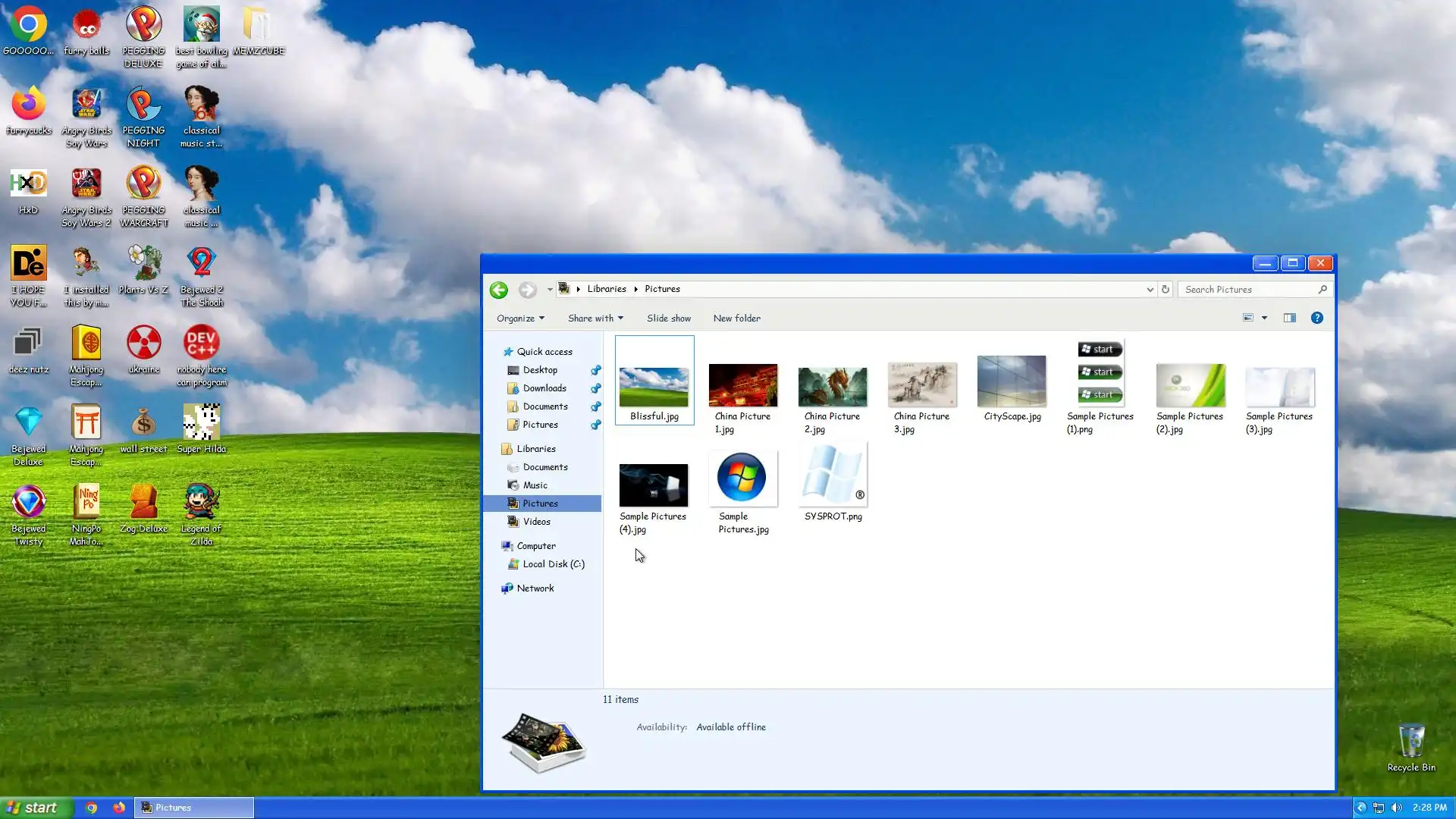
Task: Click Libraries in the address breadcrumb
Action: pyautogui.click(x=606, y=289)
